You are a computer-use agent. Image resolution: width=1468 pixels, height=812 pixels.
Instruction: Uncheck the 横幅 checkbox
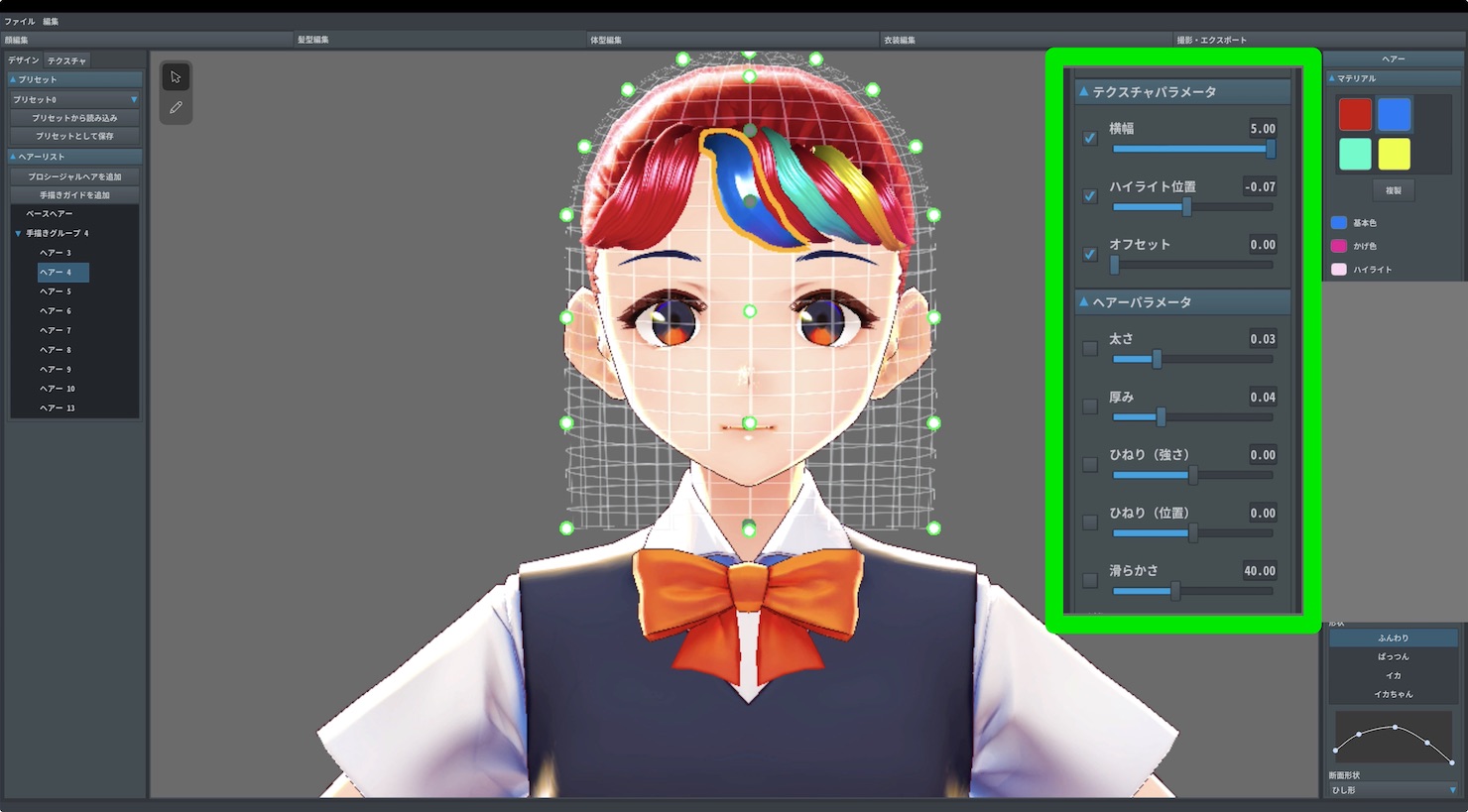point(1090,138)
